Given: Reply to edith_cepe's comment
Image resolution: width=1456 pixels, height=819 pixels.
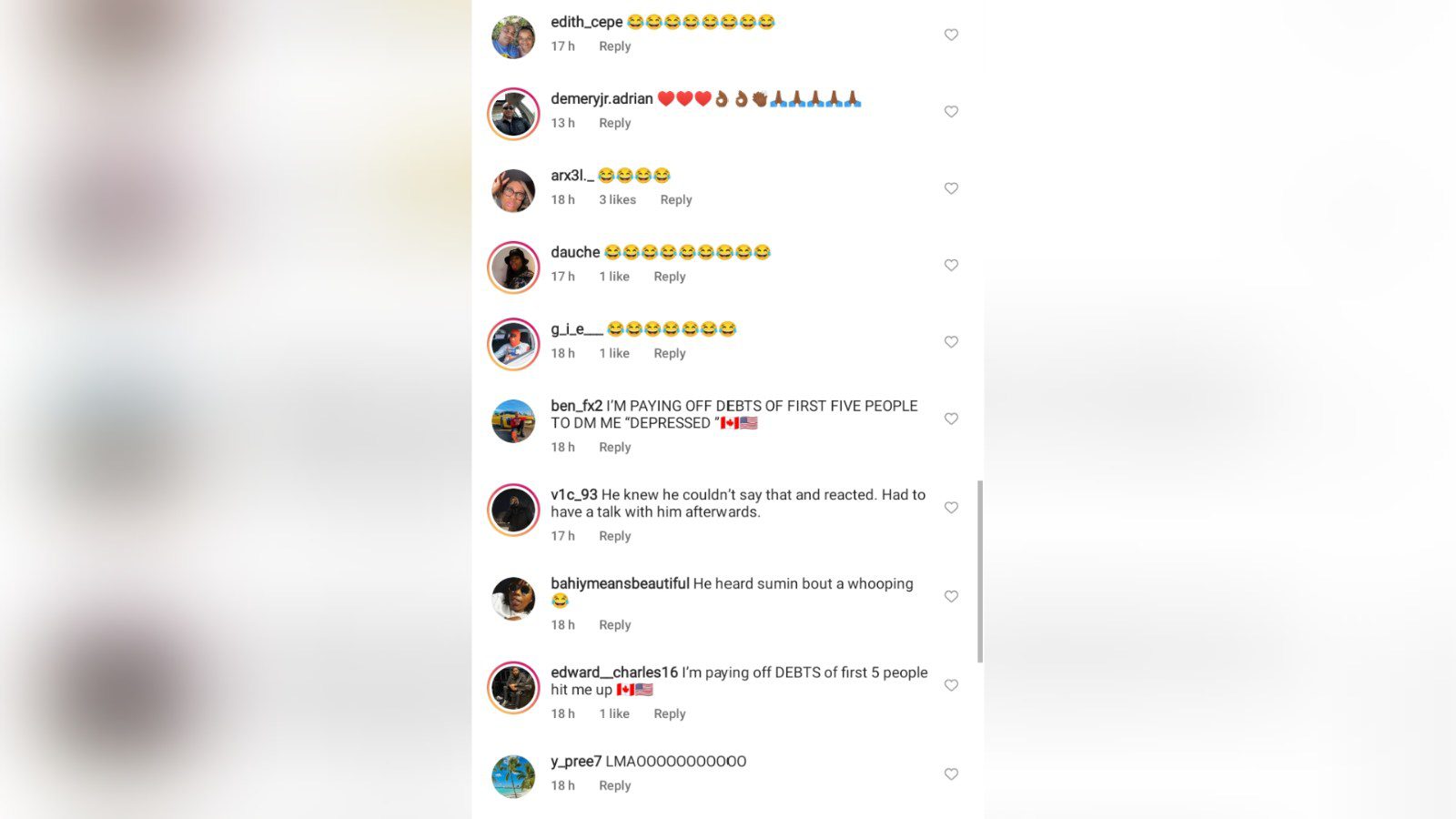Looking at the screenshot, I should [x=614, y=46].
